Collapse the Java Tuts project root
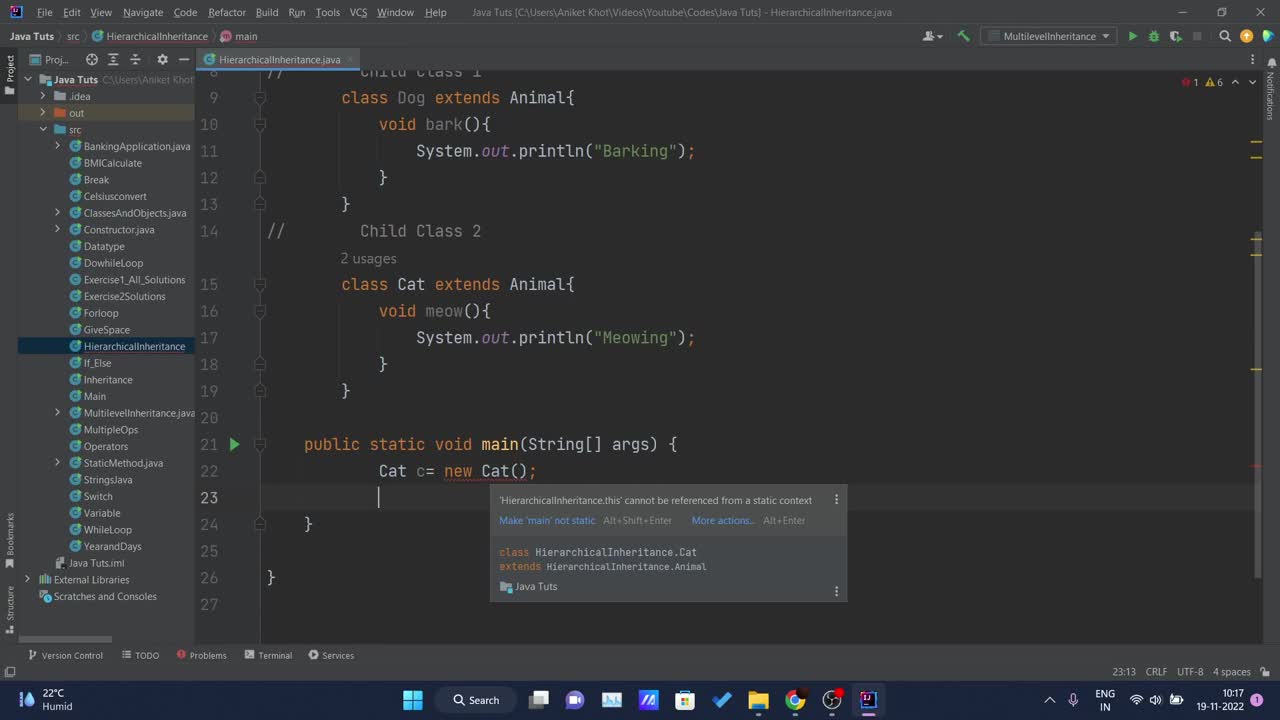 (28, 80)
